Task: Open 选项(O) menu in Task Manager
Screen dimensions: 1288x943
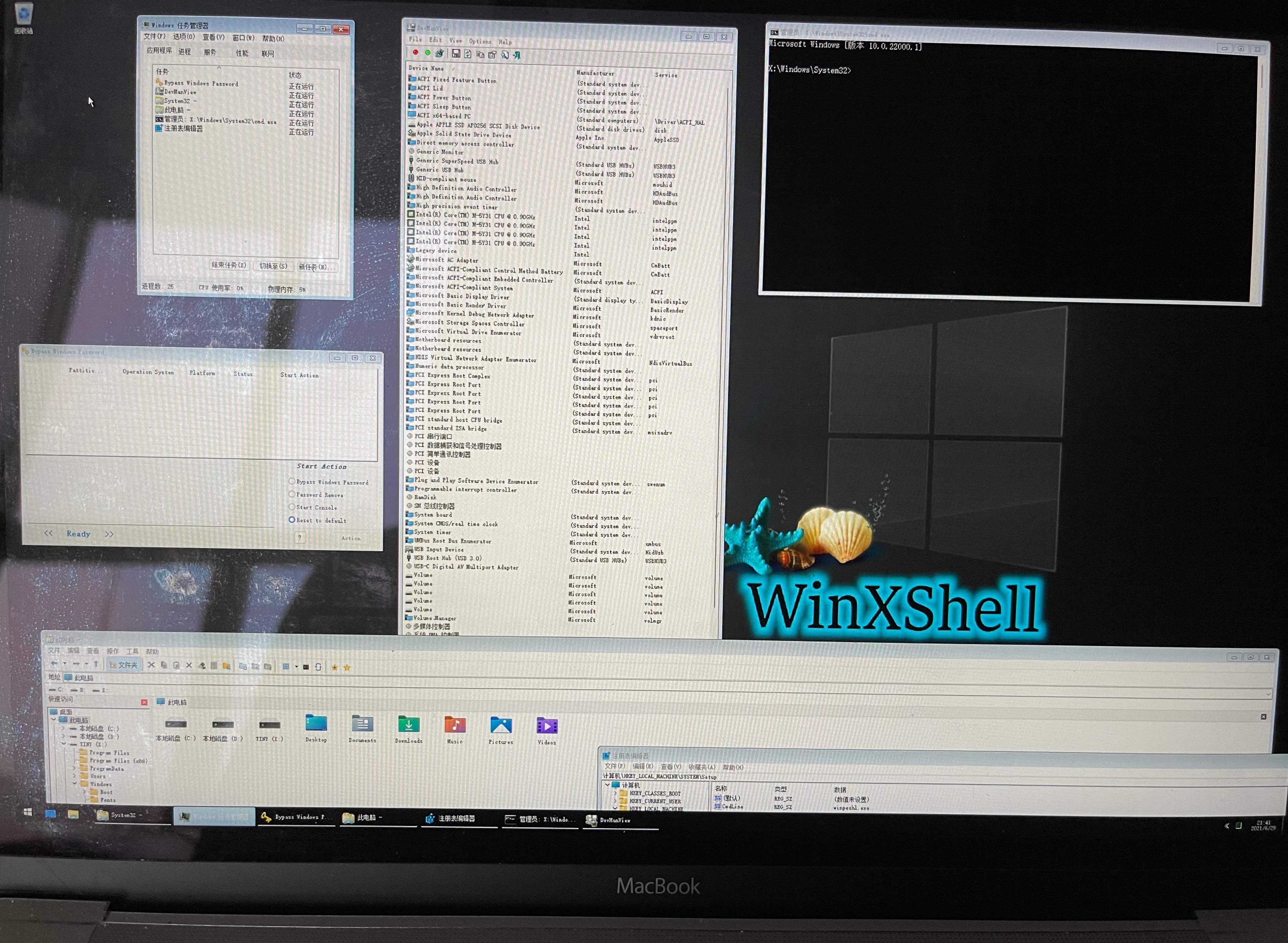Action: point(184,36)
